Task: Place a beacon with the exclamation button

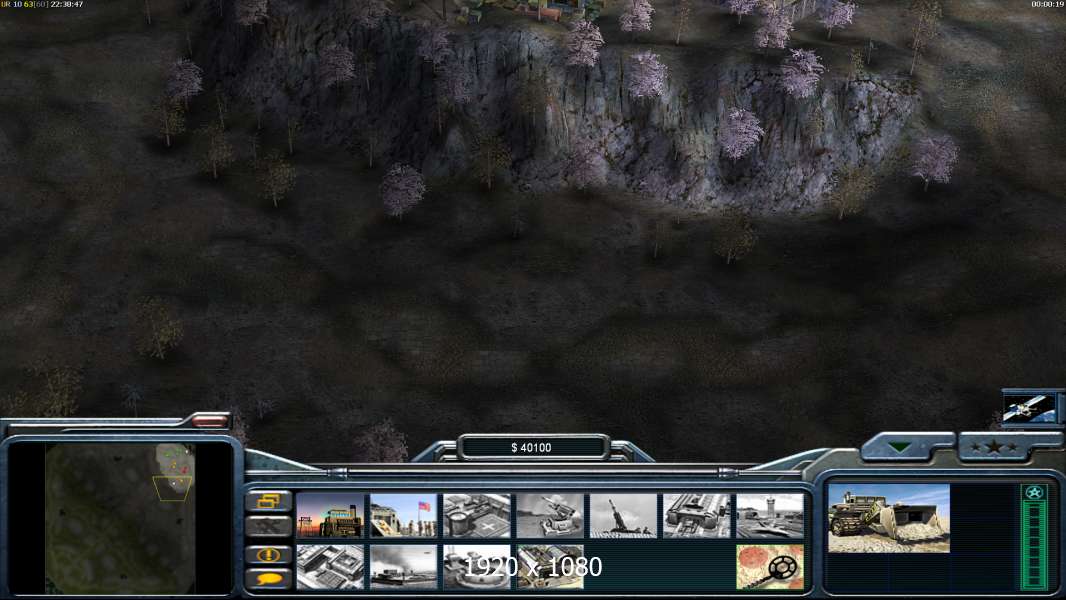Action: point(269,554)
